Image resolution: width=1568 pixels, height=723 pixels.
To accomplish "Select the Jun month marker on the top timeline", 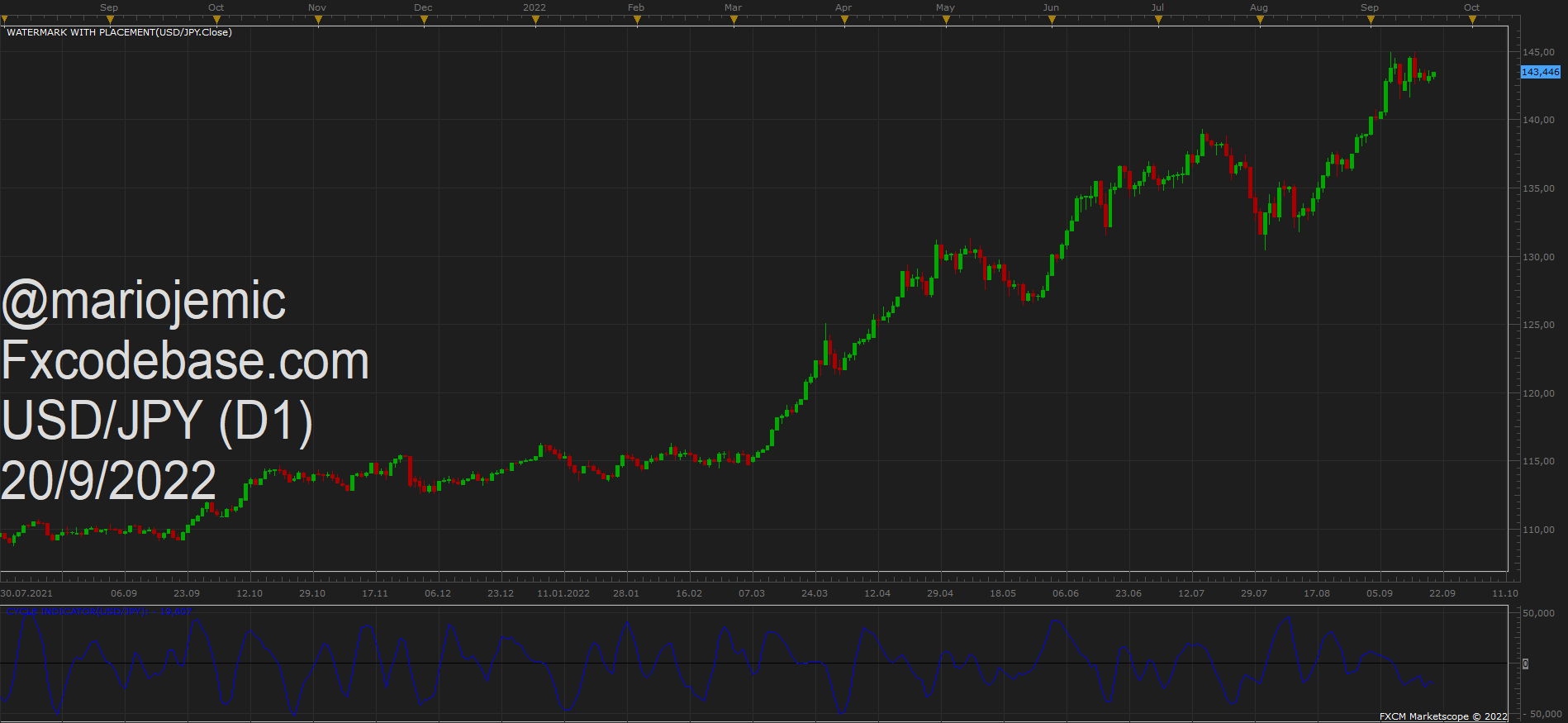I will coord(1051,7).
